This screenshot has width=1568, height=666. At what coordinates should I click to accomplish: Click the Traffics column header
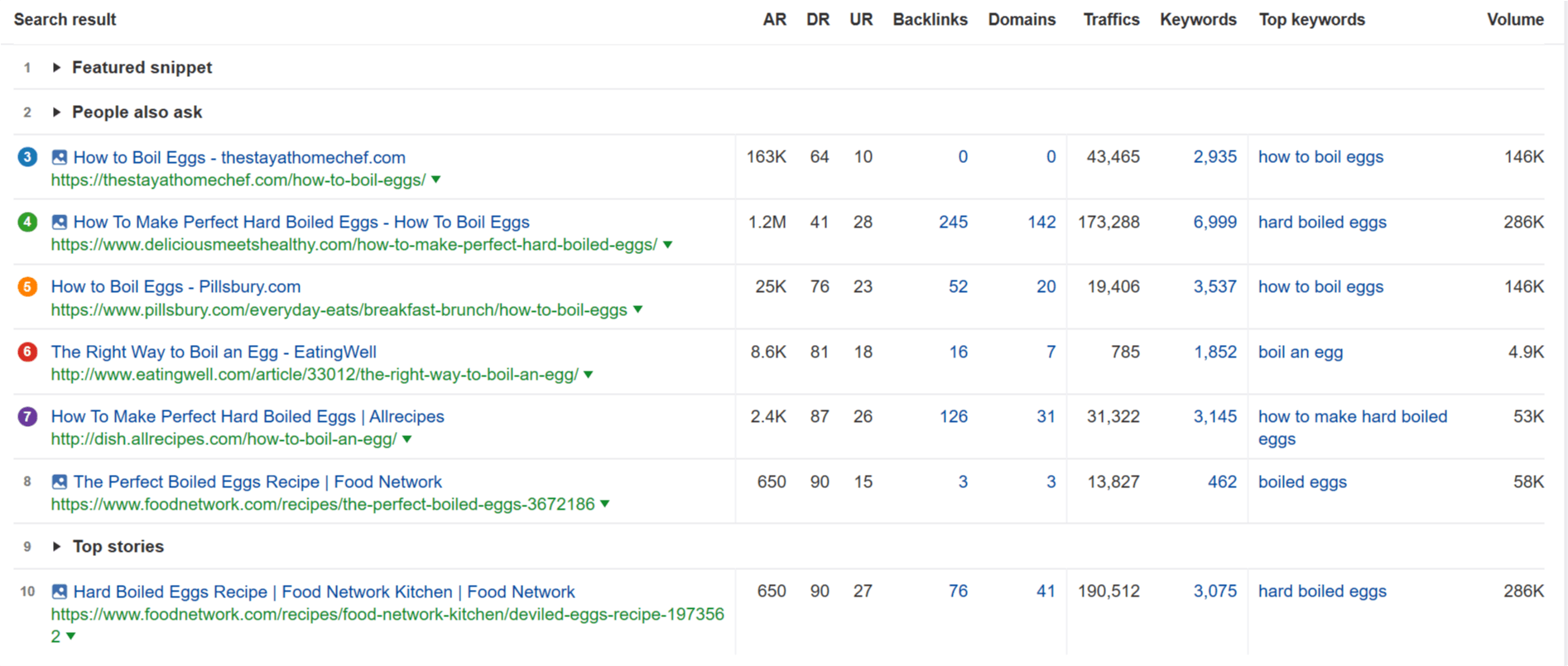pyautogui.click(x=1111, y=20)
